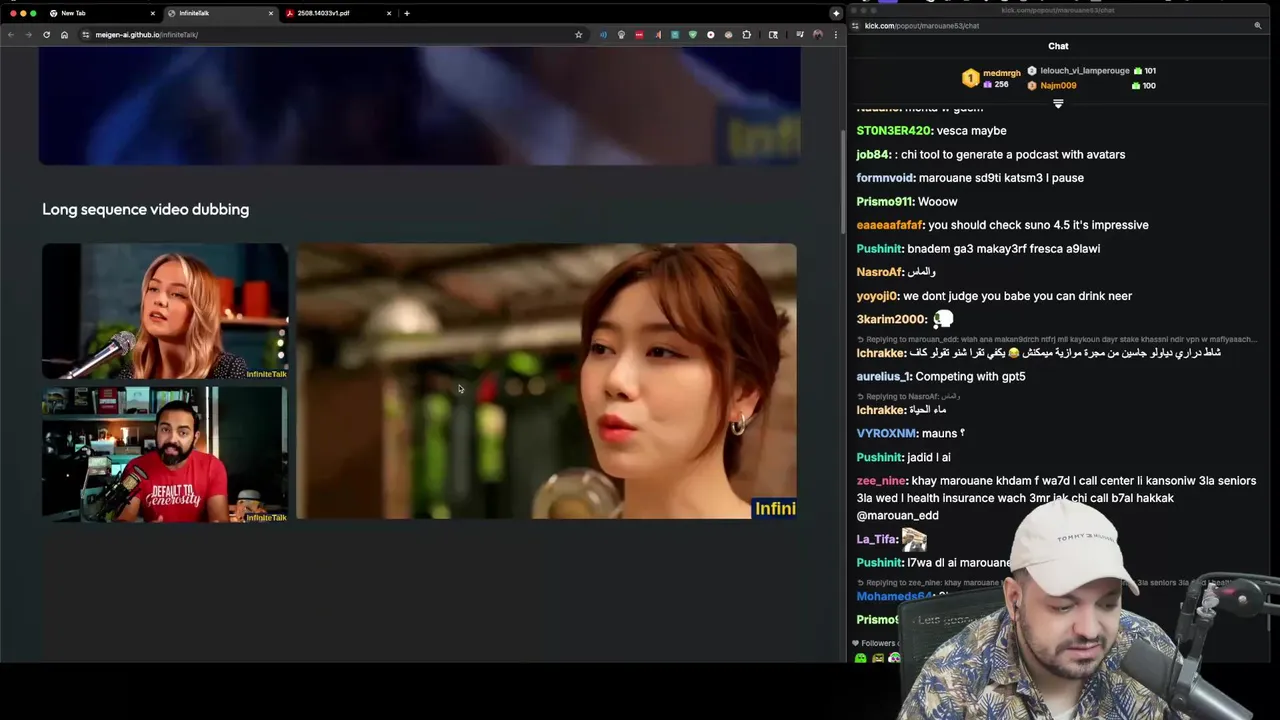Image resolution: width=1280 pixels, height=720 pixels.
Task: Go back with the browser back arrow
Action: point(11,35)
